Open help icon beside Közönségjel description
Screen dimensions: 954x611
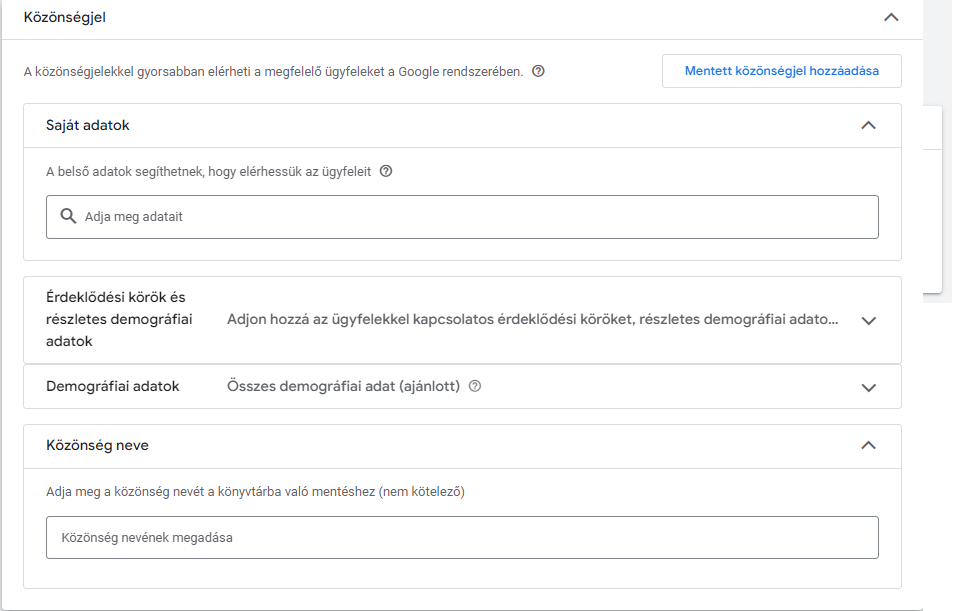(x=538, y=71)
